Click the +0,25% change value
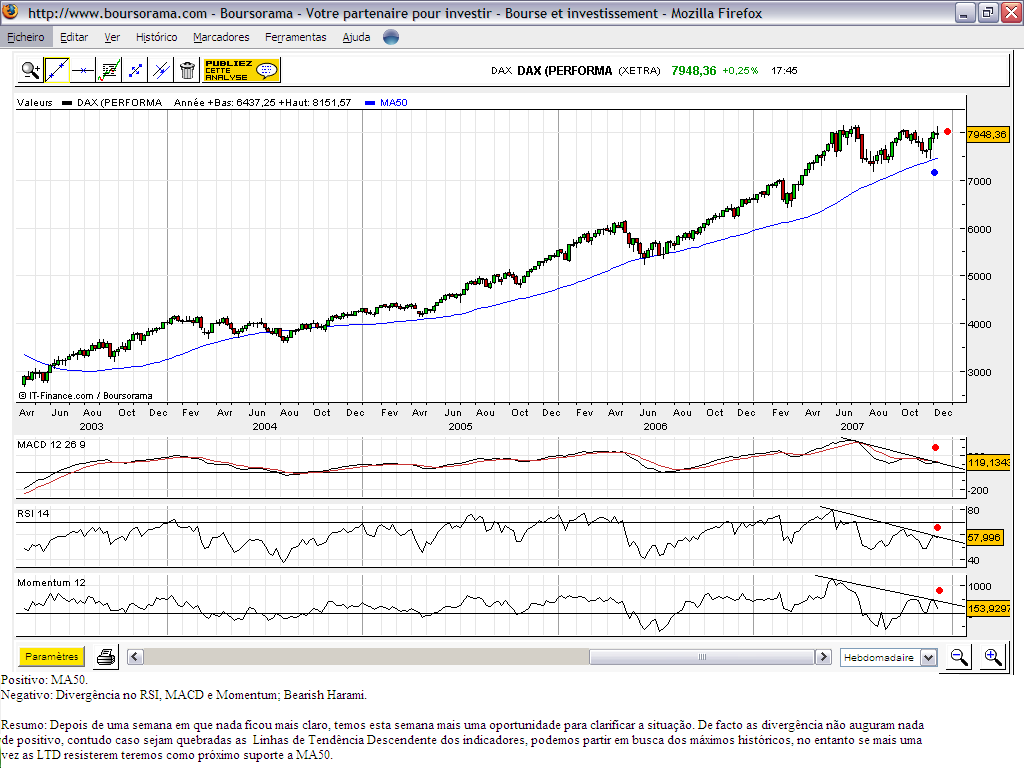 (x=740, y=71)
